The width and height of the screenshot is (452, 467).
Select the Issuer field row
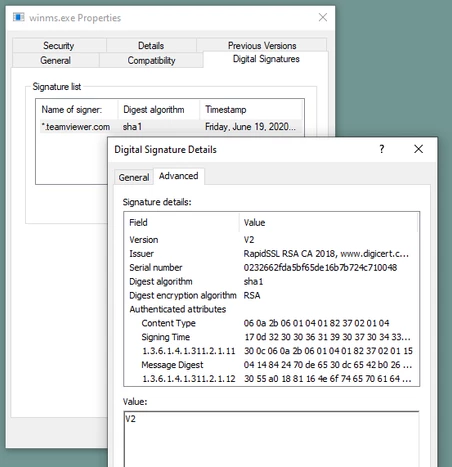coord(271,254)
